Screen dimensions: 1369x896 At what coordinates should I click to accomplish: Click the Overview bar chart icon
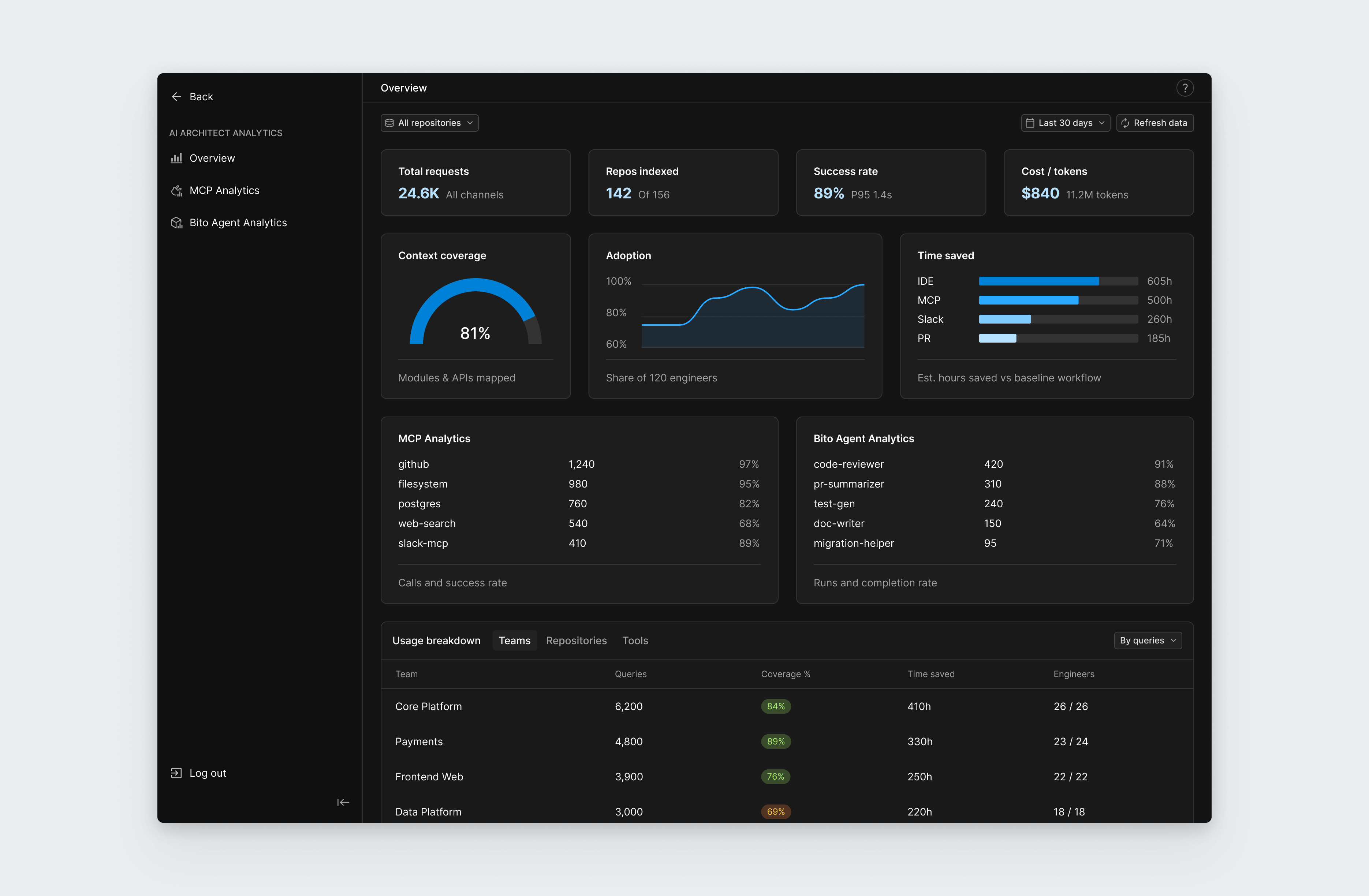point(176,158)
